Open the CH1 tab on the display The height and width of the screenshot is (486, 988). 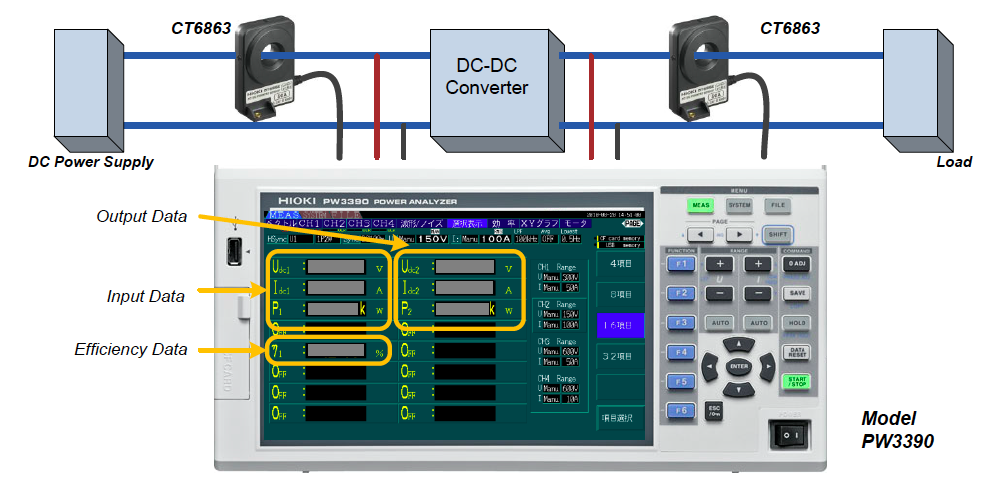(x=309, y=224)
